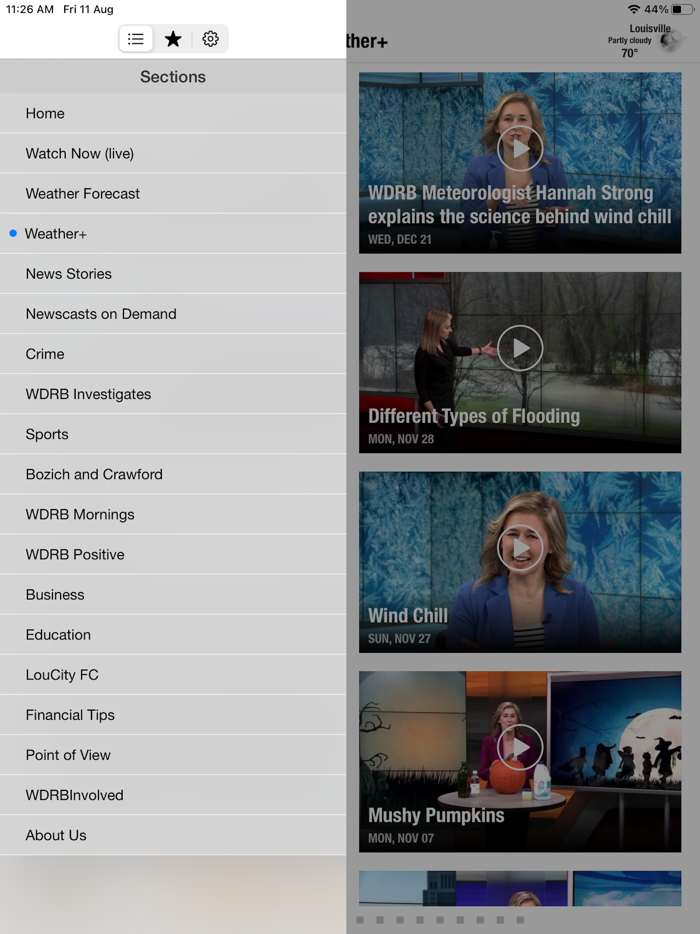Tap the 11:26 AM clock in status bar
This screenshot has width=700, height=934.
(x=30, y=10)
